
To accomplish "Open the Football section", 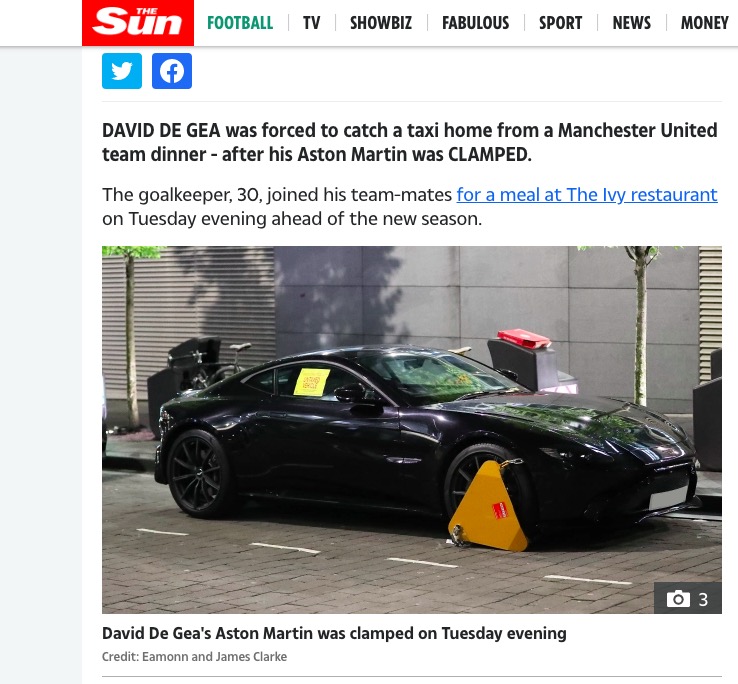I will coord(240,23).
